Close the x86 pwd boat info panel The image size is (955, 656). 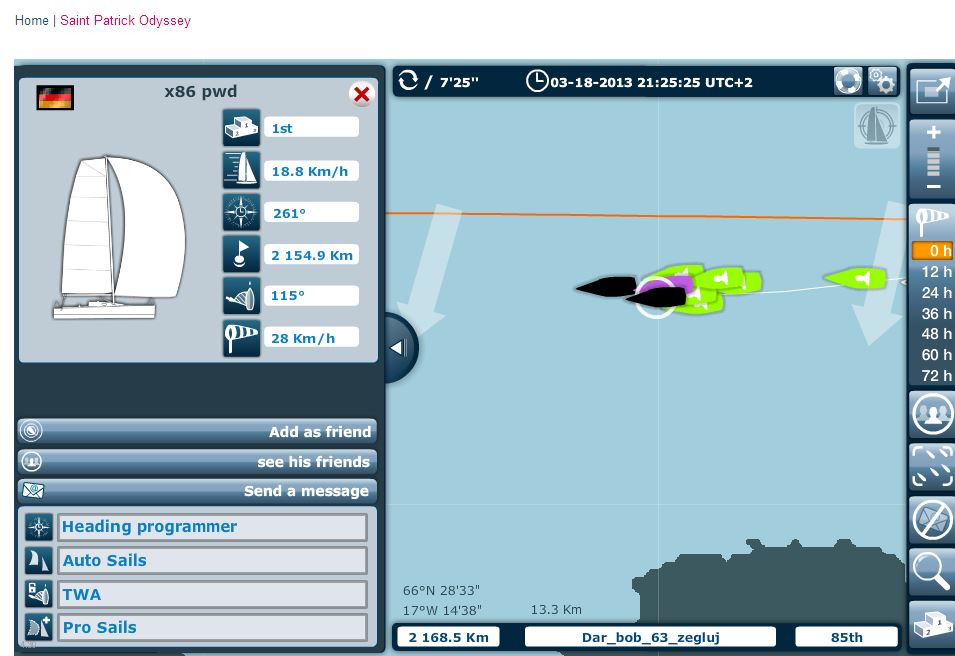tap(361, 95)
